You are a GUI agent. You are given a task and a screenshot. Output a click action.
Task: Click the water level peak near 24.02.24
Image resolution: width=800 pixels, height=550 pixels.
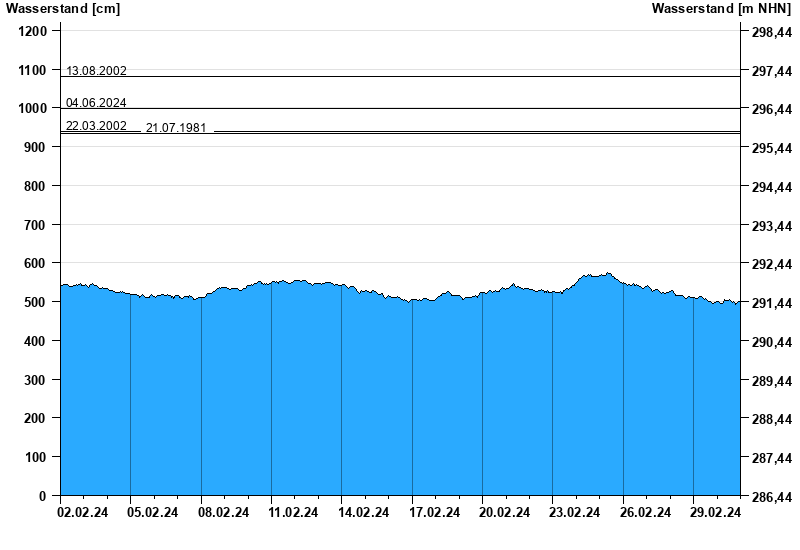606,274
